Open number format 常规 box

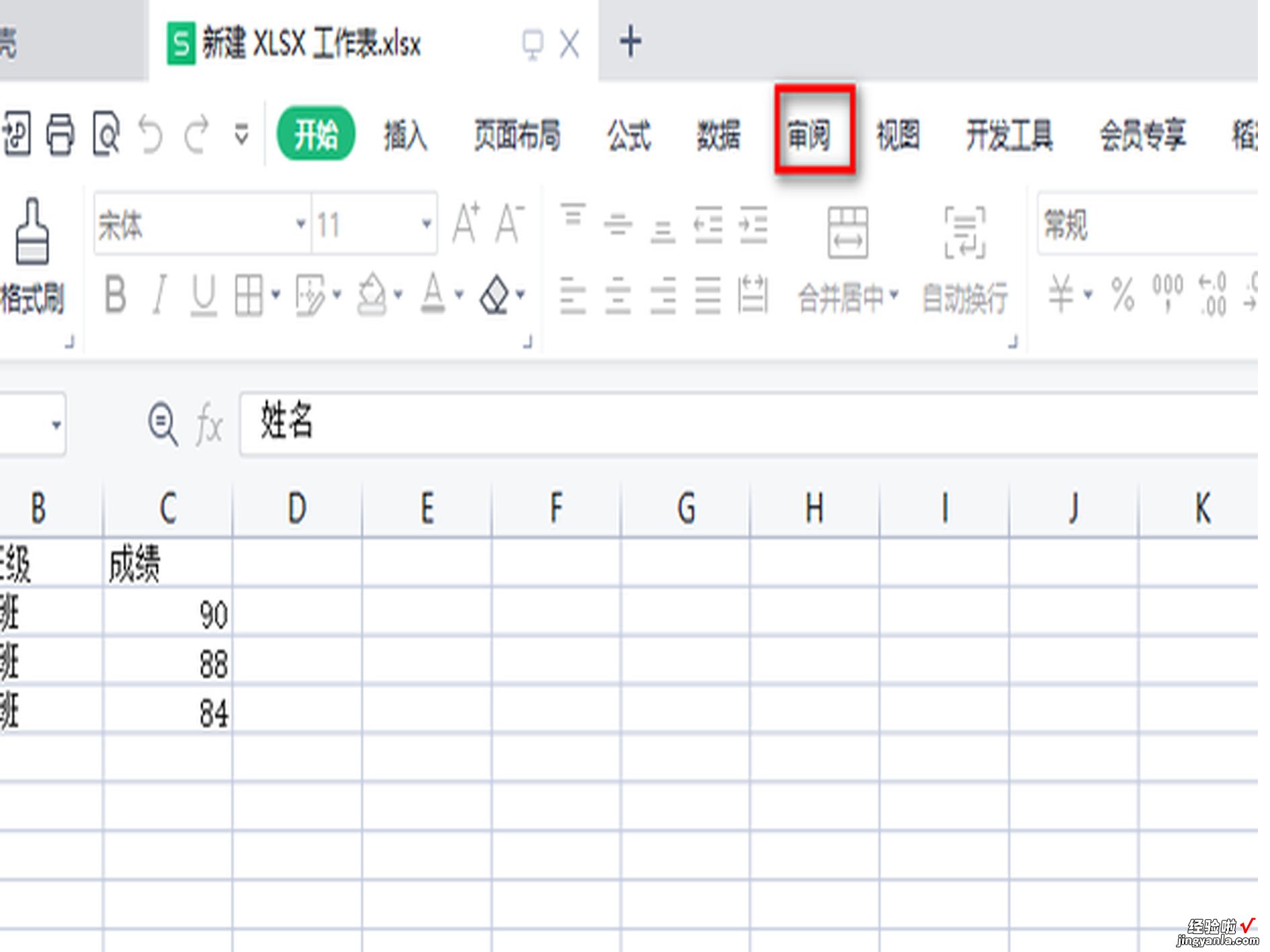pos(1147,224)
